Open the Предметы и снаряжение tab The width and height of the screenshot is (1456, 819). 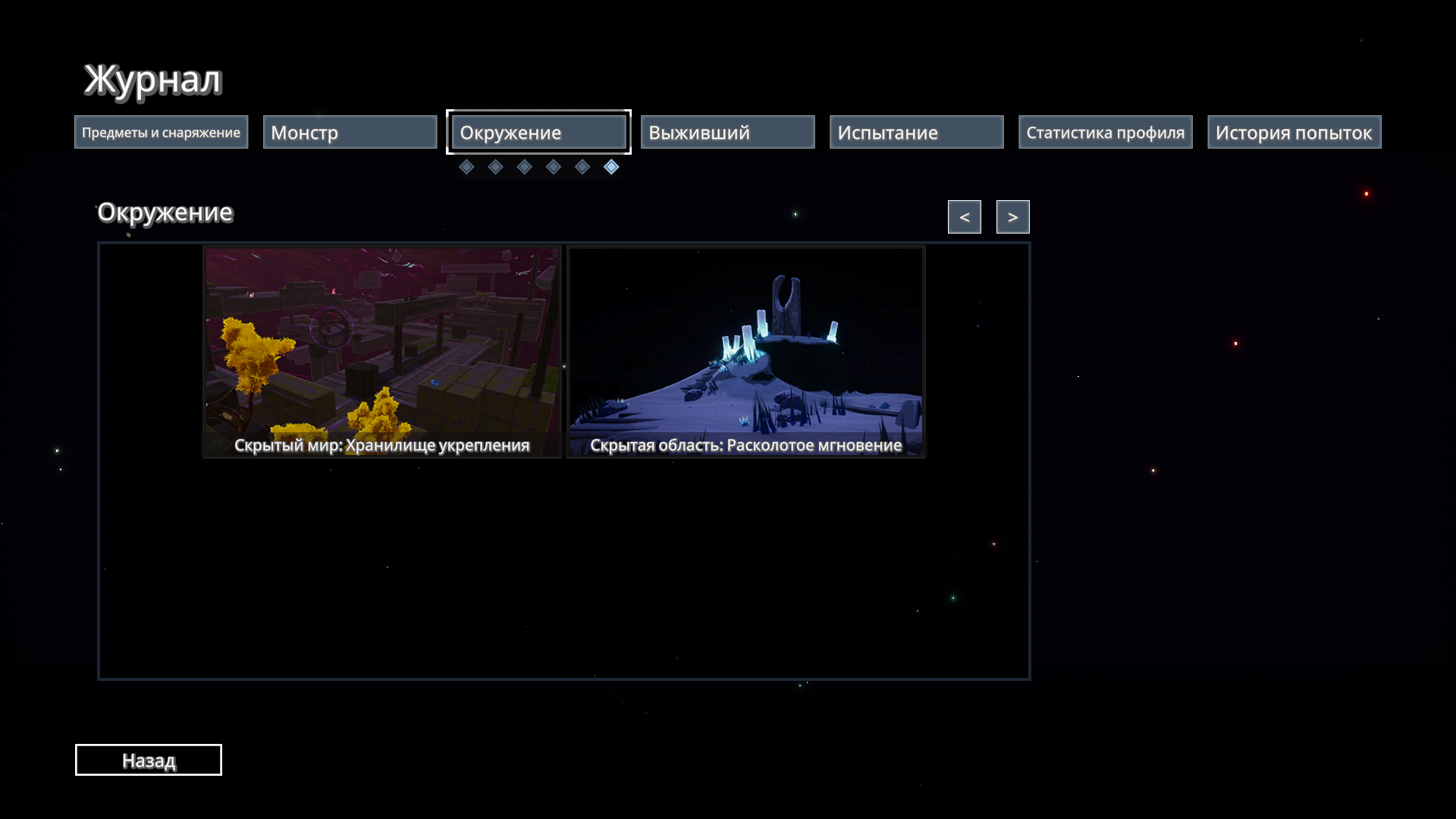click(161, 132)
